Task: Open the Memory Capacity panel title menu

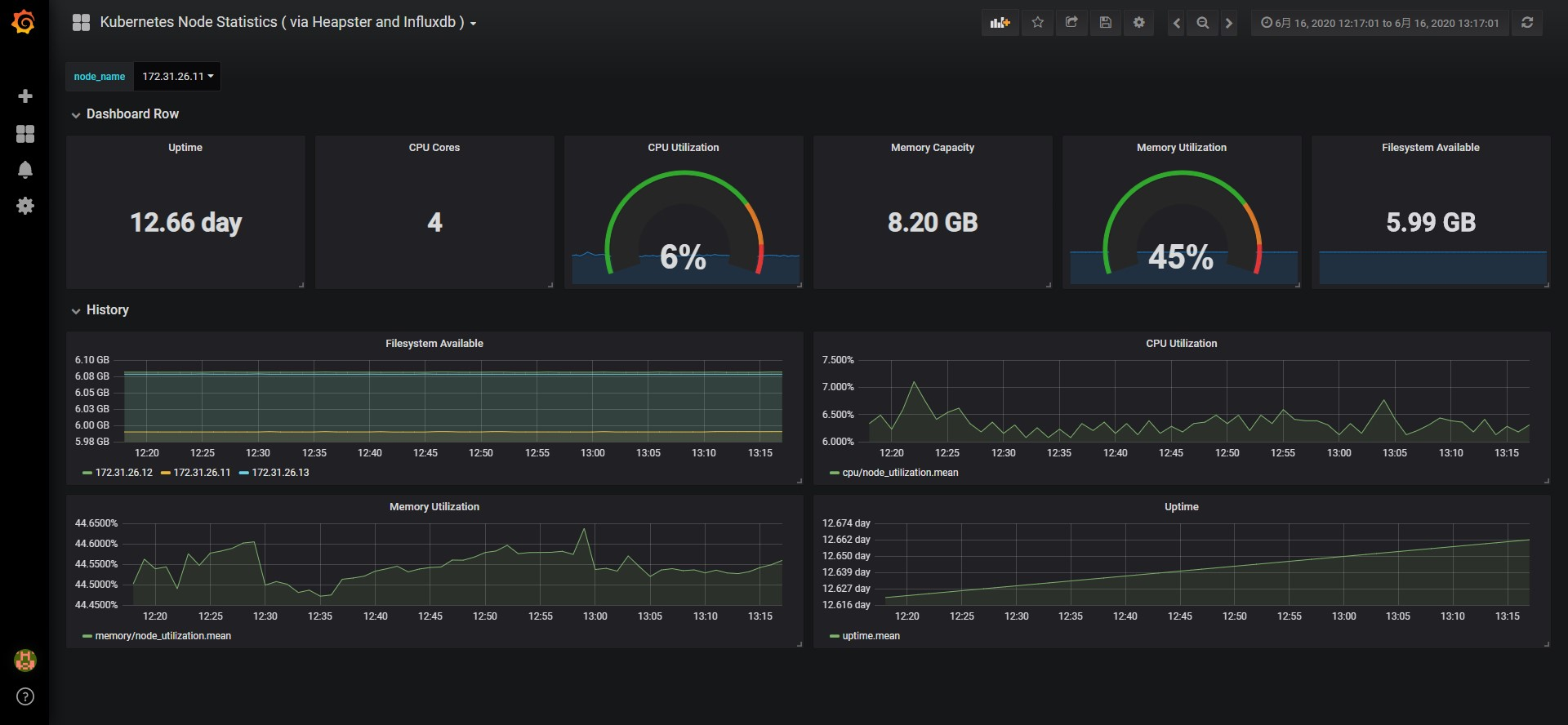Action: [933, 148]
